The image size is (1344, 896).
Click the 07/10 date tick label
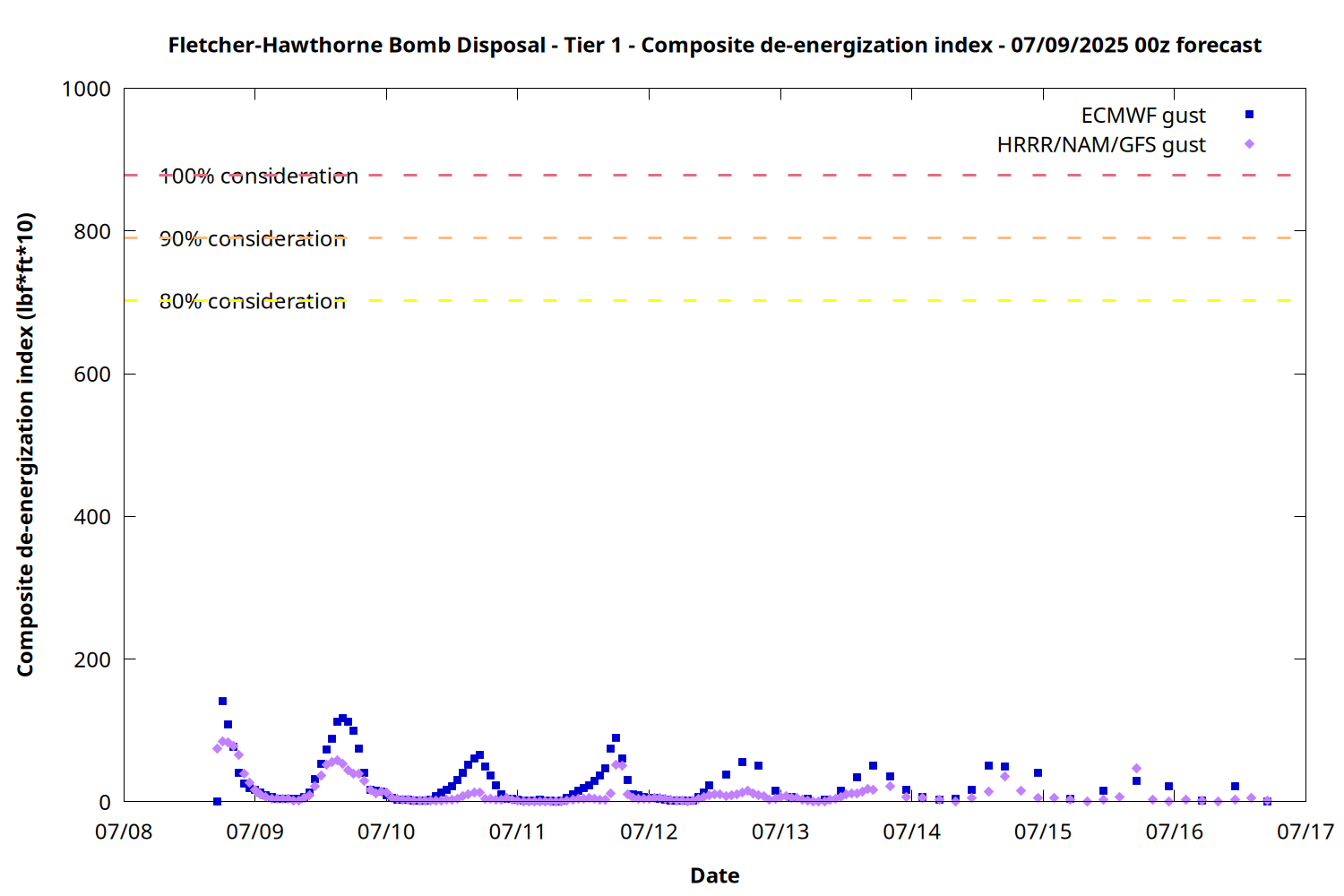(x=386, y=831)
